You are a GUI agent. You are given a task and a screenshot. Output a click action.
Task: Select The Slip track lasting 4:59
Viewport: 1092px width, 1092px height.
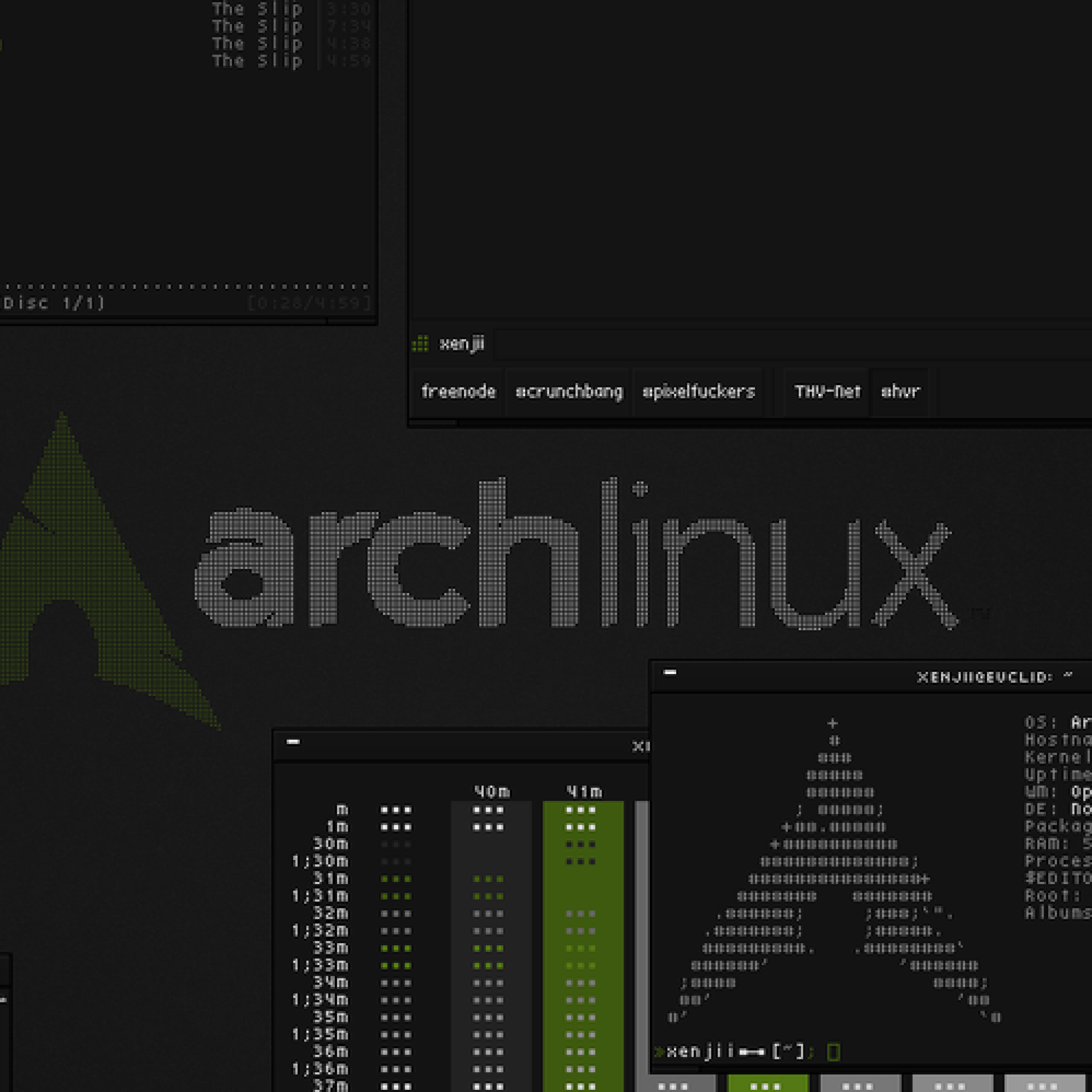click(291, 61)
